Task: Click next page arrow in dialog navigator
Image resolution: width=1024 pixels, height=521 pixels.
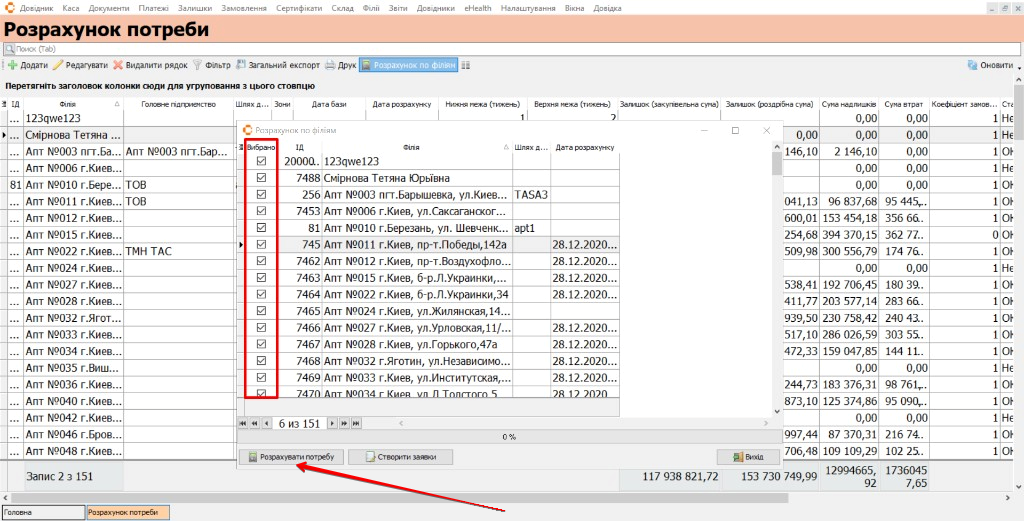Action: 344,424
